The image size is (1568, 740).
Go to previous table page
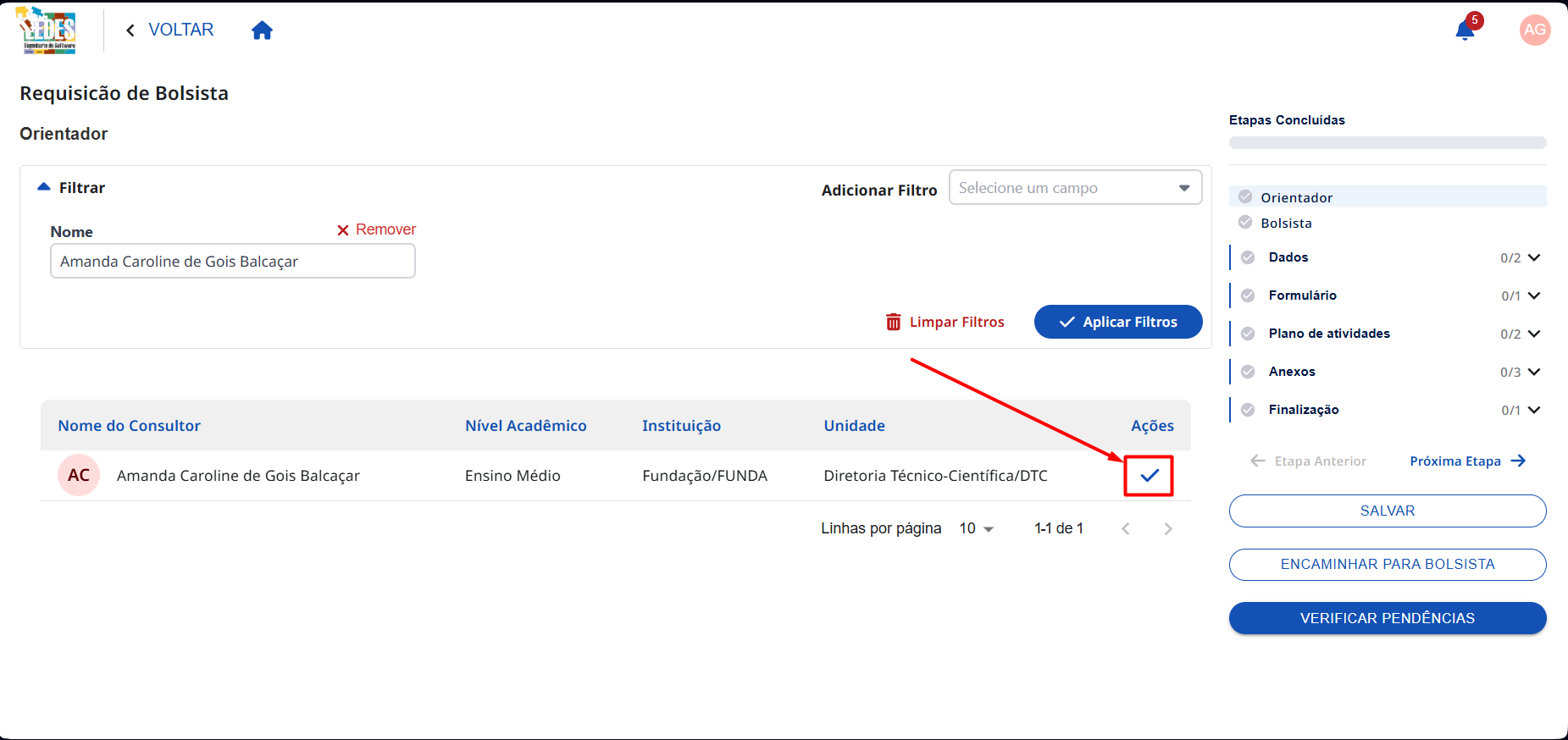[1126, 528]
